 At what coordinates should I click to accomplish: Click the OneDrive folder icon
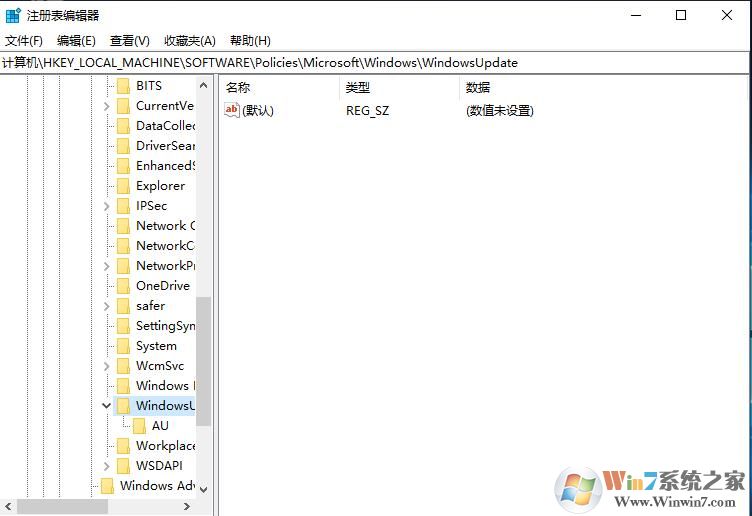click(x=123, y=286)
